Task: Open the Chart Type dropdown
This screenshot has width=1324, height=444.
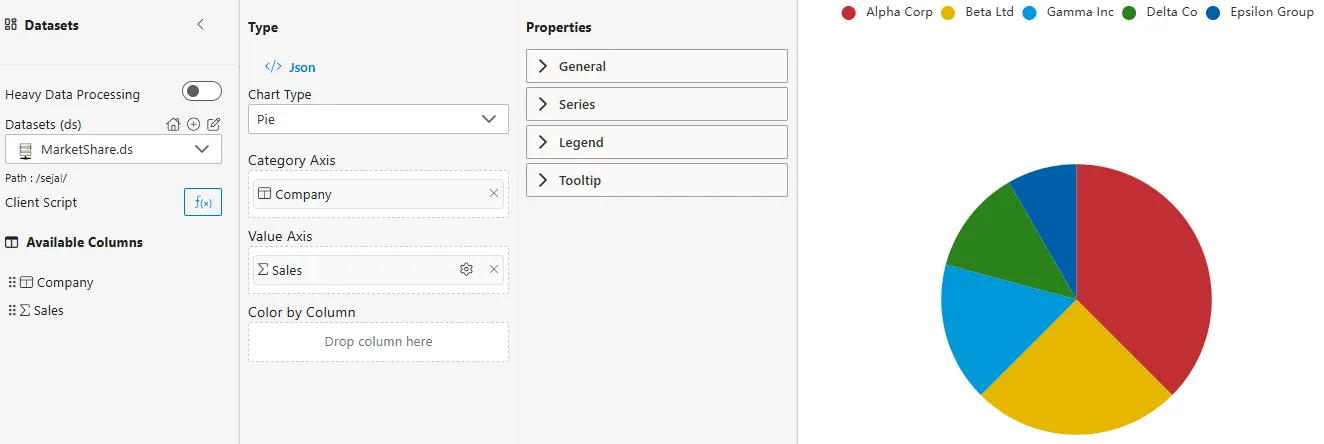Action: (x=378, y=119)
